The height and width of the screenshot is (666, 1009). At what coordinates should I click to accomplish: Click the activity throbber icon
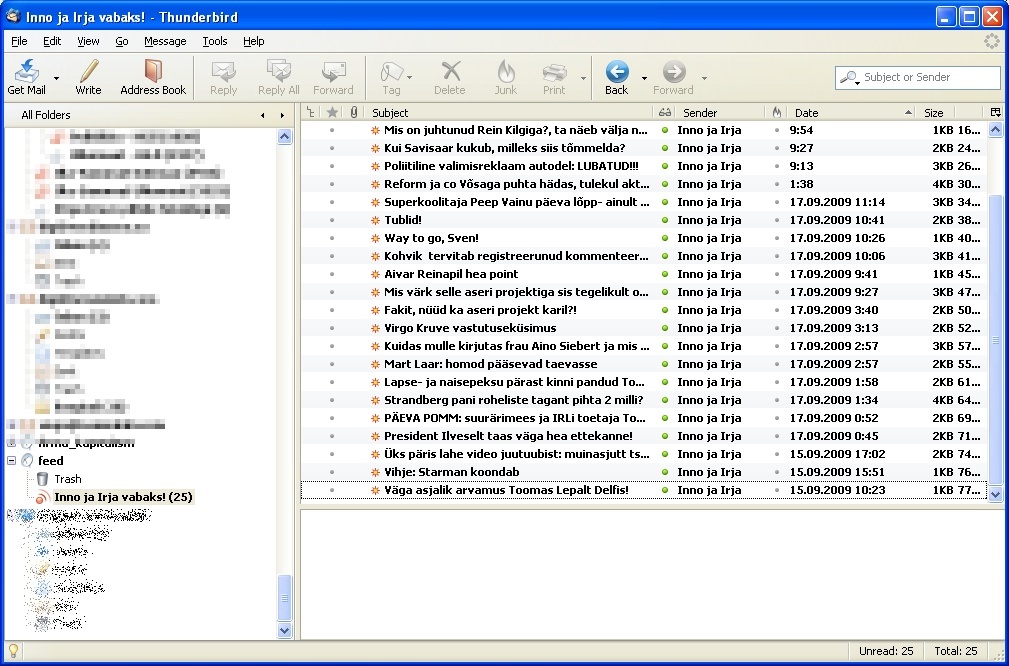[x=992, y=41]
